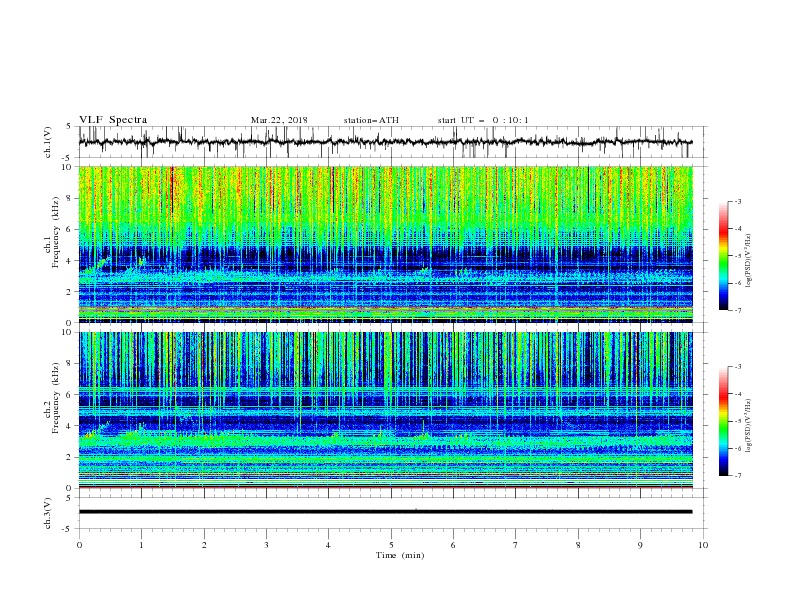This screenshot has width=792, height=612.
Task: Click ch.1 color bar tick "-3"
Action: 737,201
